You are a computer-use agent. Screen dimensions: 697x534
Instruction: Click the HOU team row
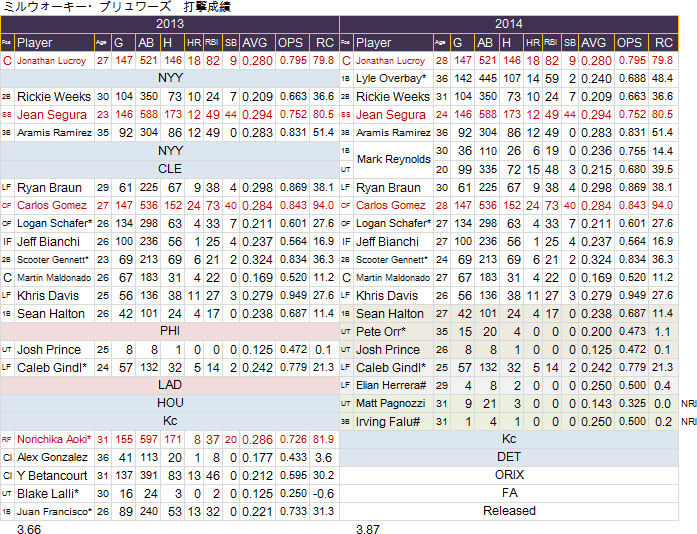coord(170,403)
